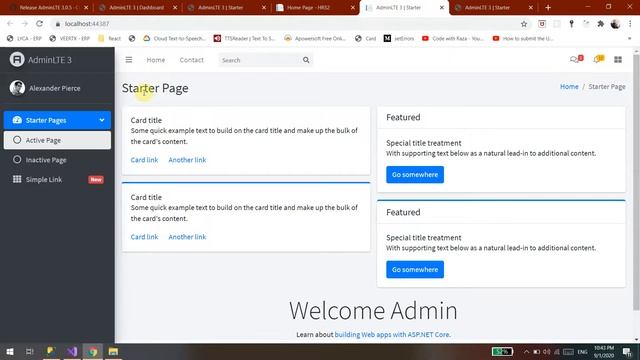Click into the navbar Search field
The width and height of the screenshot is (640, 360).
(260, 60)
